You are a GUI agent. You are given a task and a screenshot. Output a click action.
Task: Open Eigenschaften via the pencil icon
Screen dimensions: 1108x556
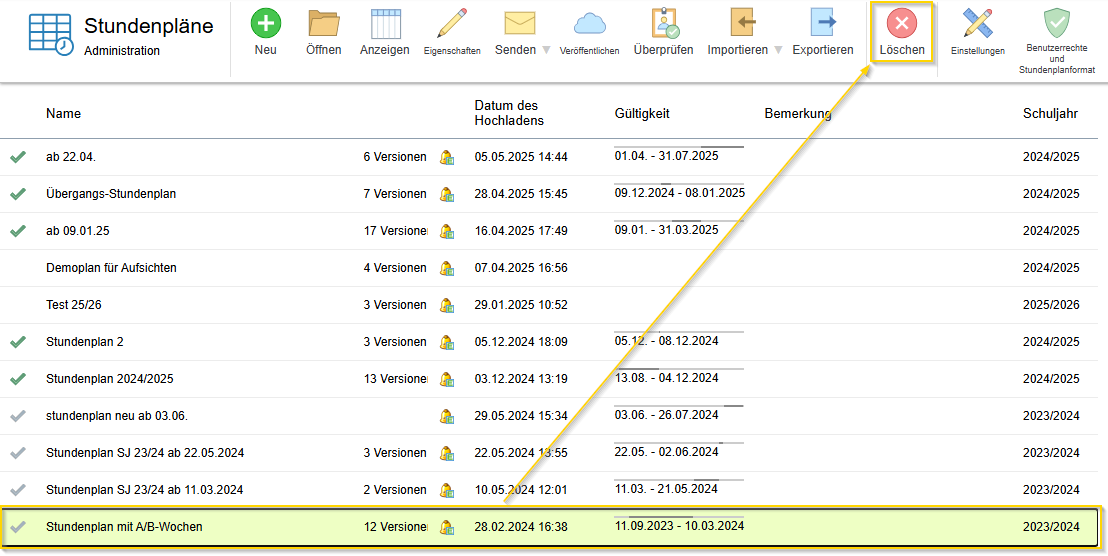click(x=452, y=23)
